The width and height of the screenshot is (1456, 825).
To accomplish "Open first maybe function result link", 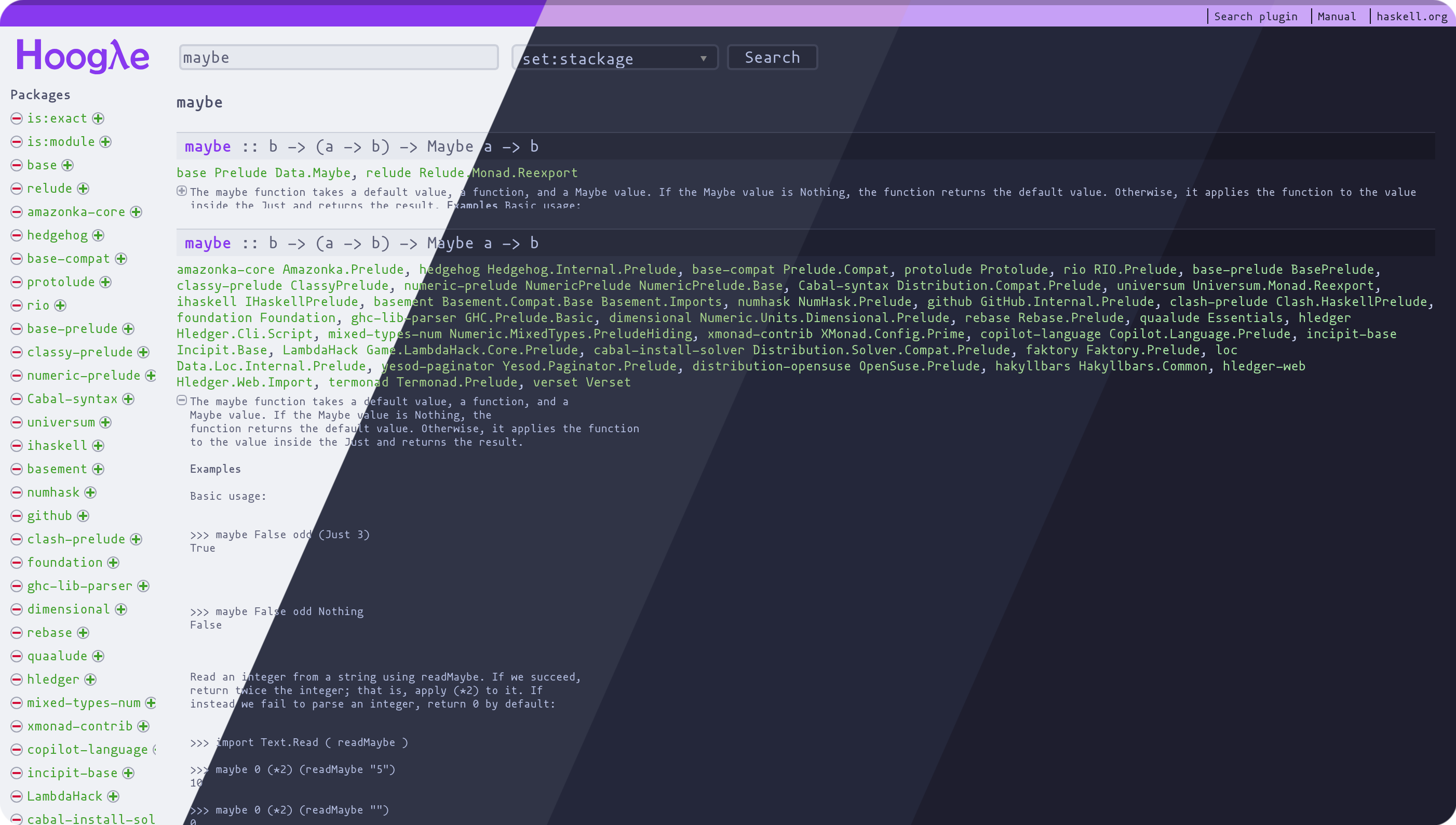I will (208, 147).
